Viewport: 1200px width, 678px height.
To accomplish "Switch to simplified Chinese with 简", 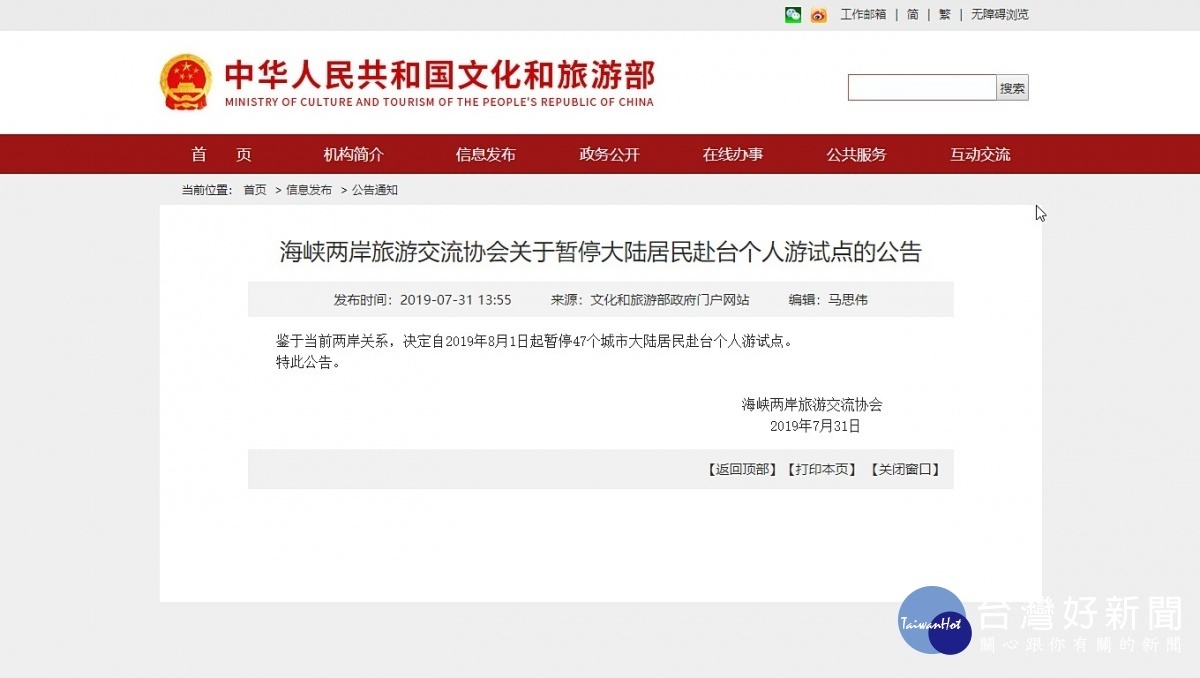I will pos(913,15).
